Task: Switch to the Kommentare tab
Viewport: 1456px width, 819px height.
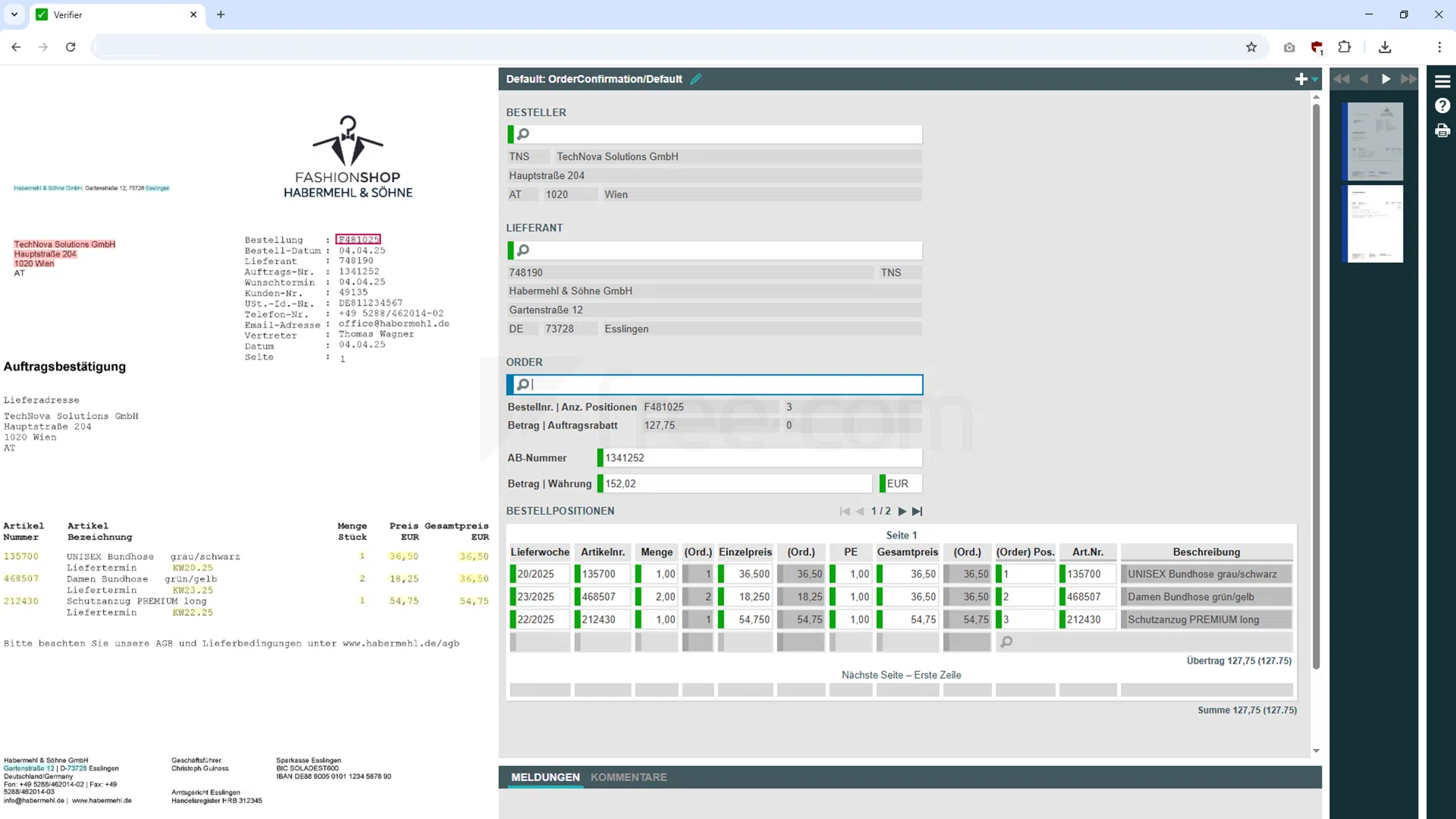Action: click(629, 777)
